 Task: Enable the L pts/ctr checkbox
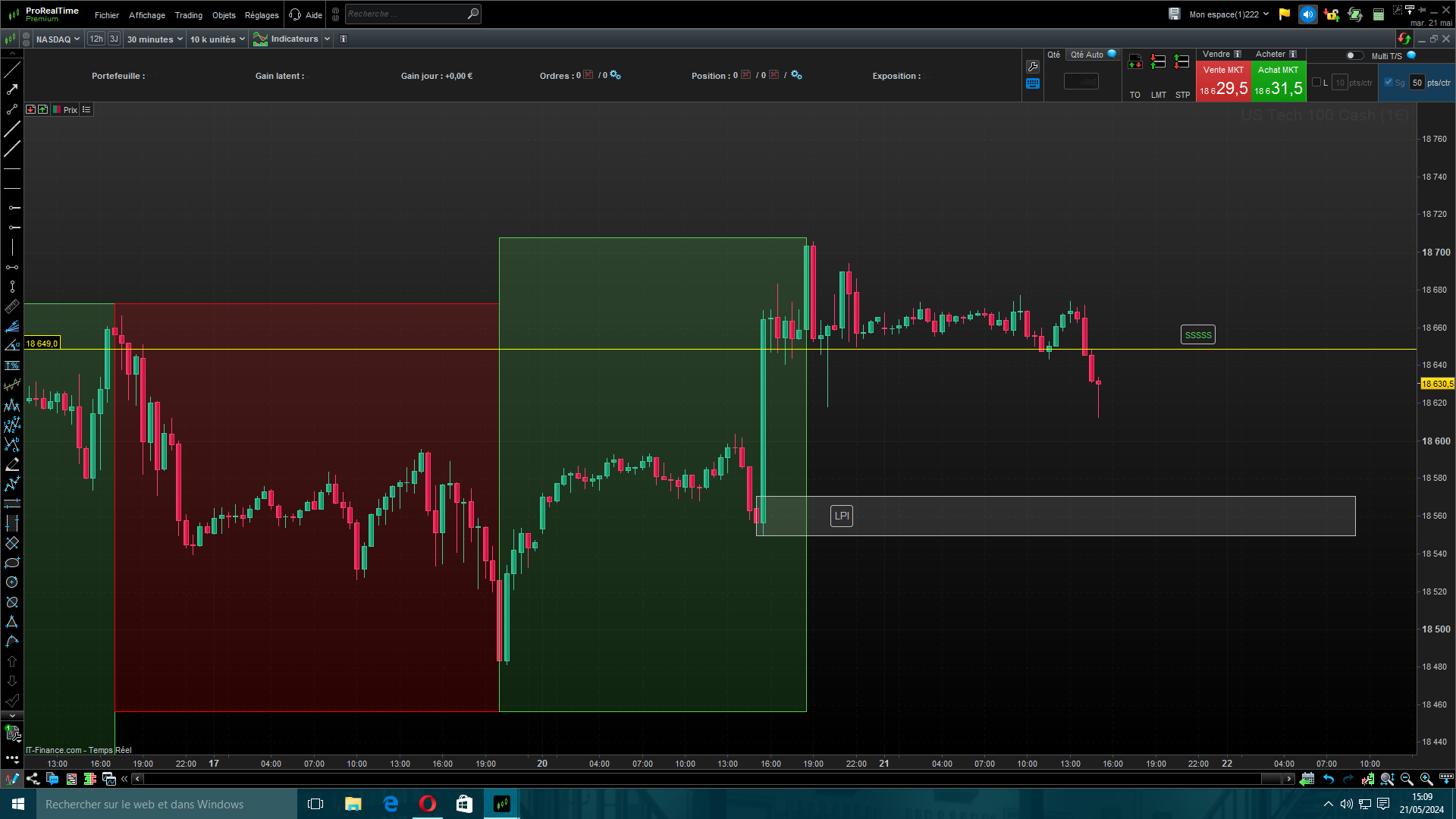(1316, 83)
